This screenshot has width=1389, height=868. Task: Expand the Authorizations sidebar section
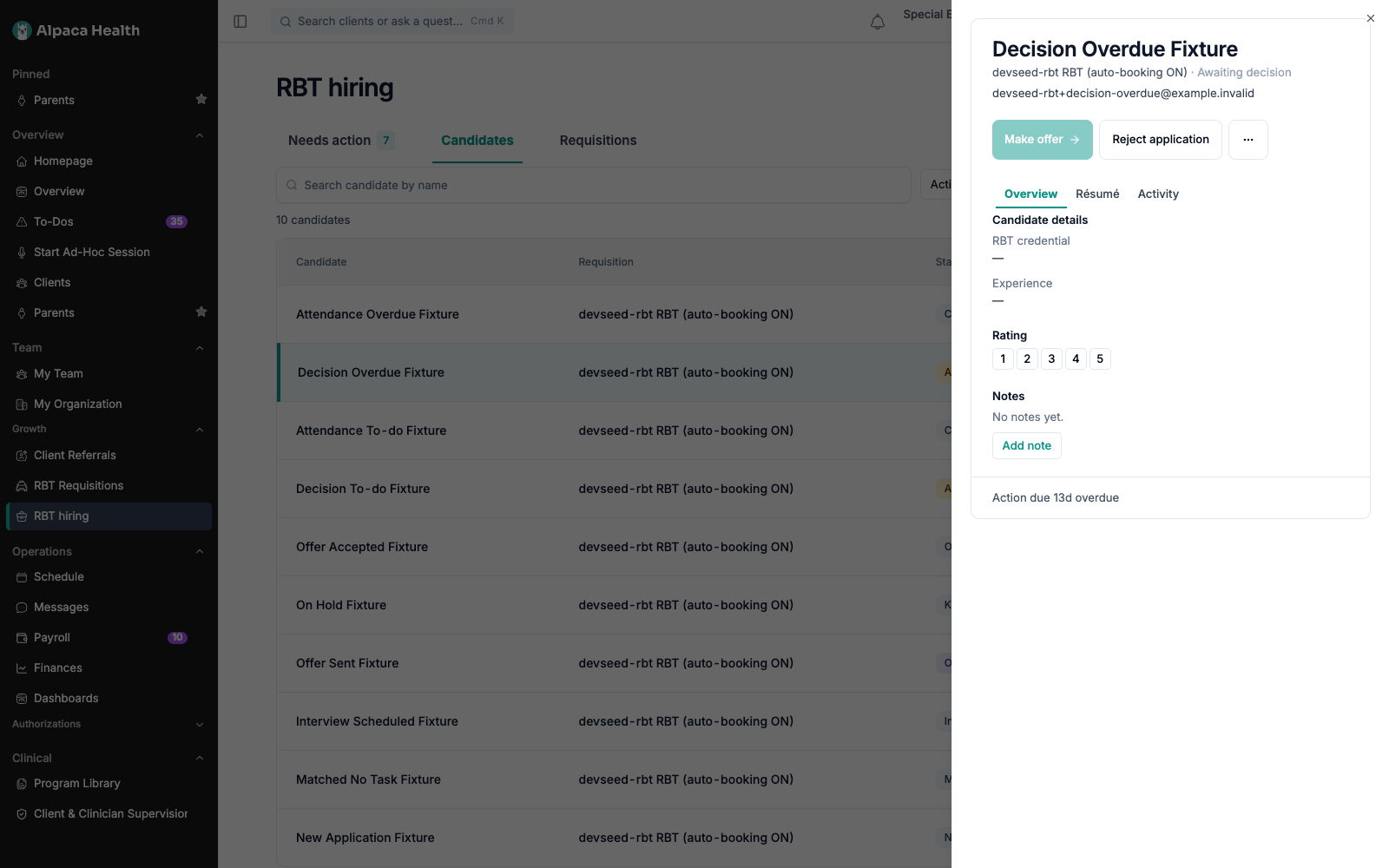[200, 725]
